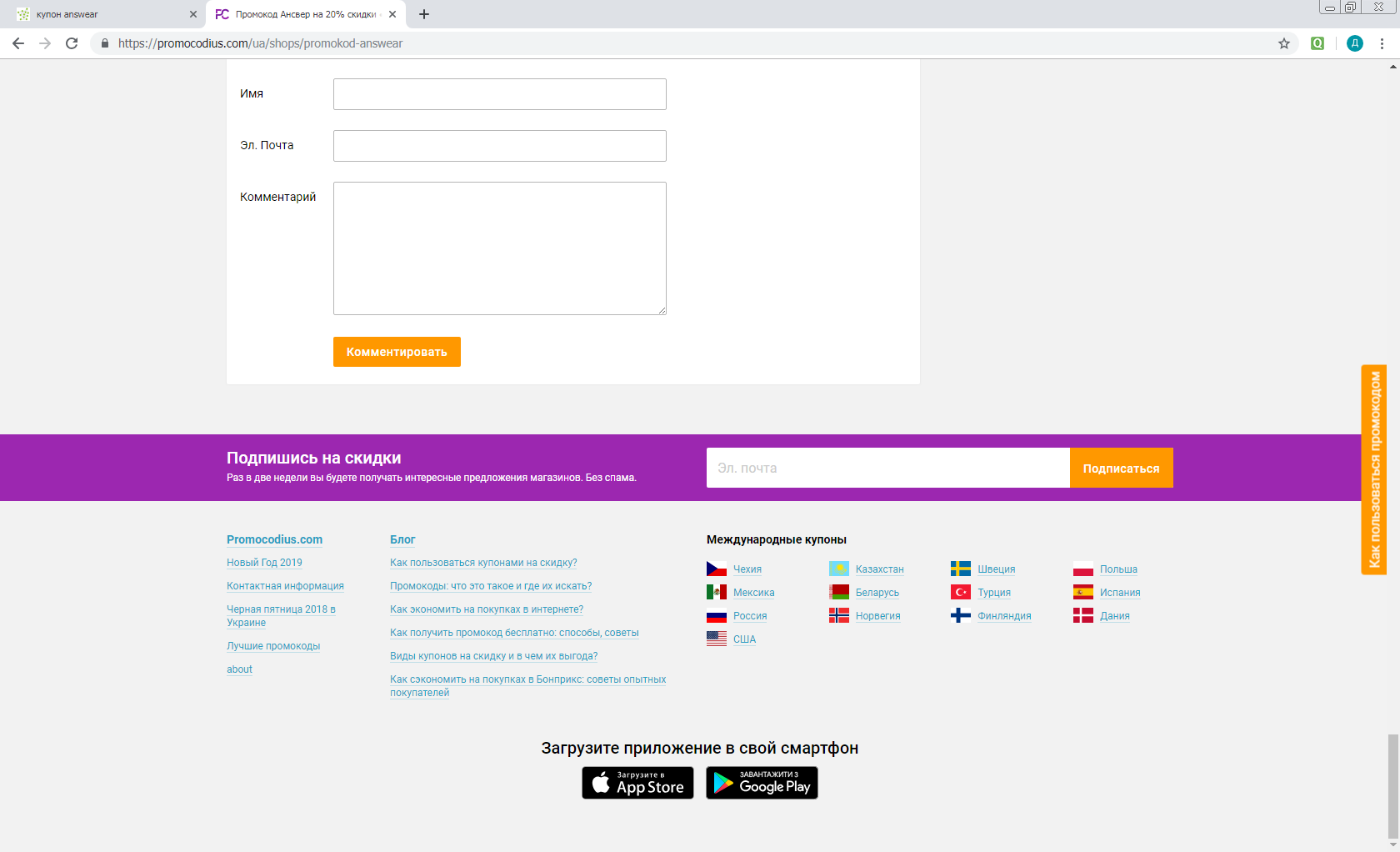Open 'Как получить промокод бесплатно' link

tap(514, 633)
